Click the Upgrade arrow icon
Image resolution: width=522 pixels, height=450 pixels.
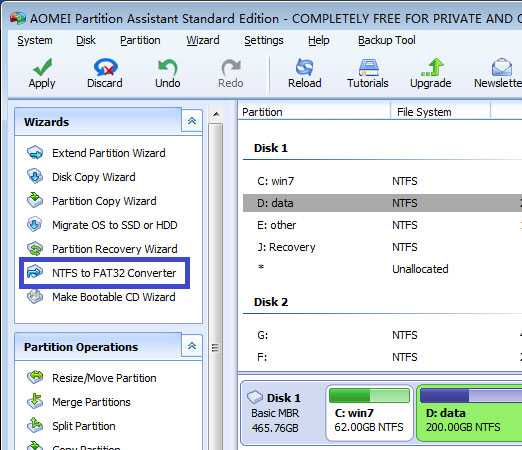click(432, 67)
